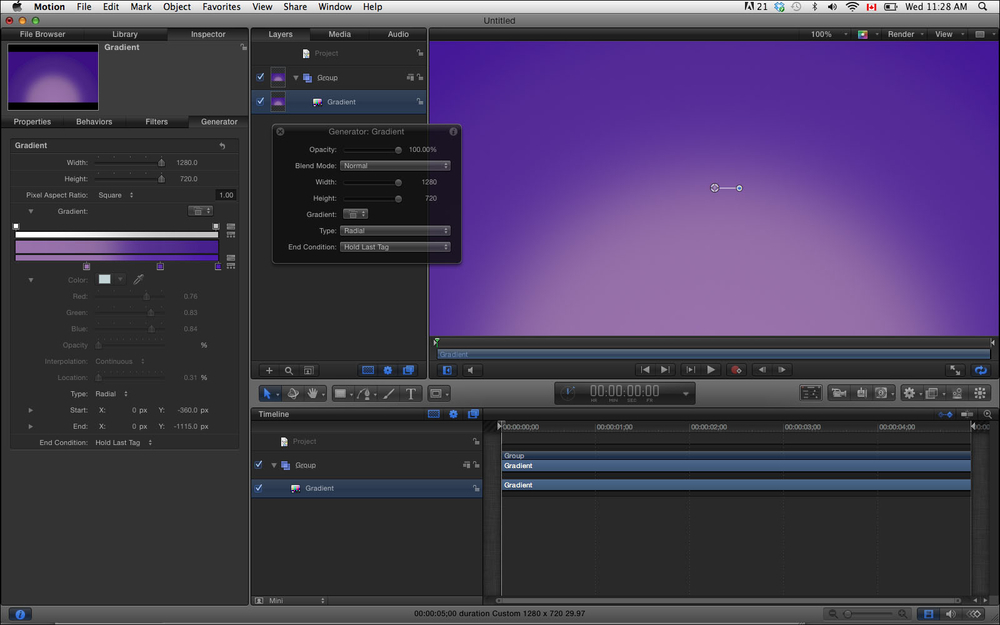The image size is (1000, 625).
Task: Click the Render button above the canvas
Action: pos(903,34)
